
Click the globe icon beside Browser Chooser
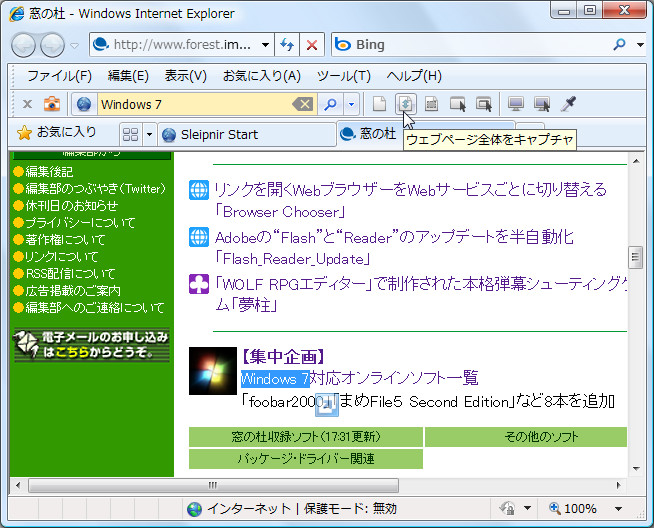(199, 190)
